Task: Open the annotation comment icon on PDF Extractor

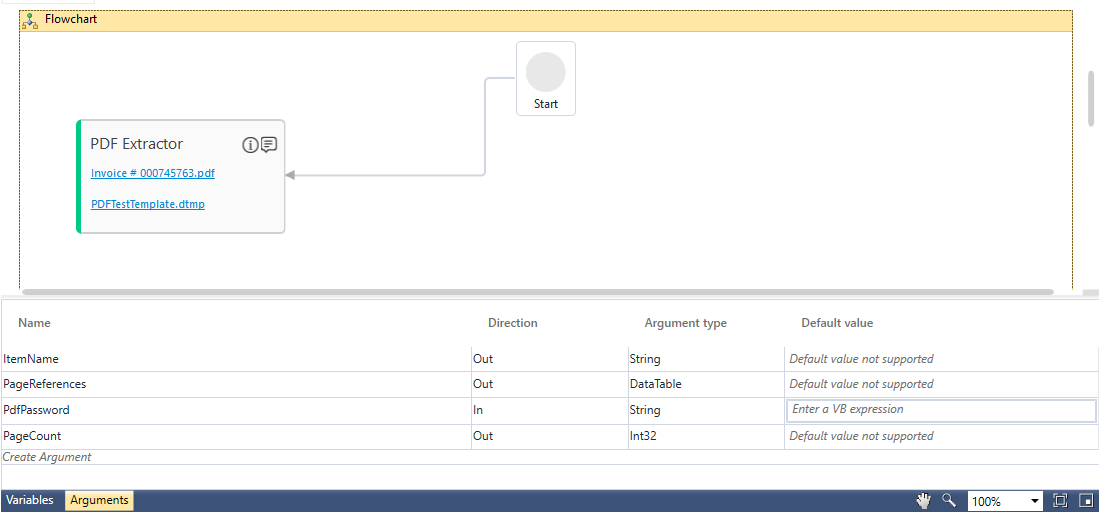Action: tap(269, 145)
